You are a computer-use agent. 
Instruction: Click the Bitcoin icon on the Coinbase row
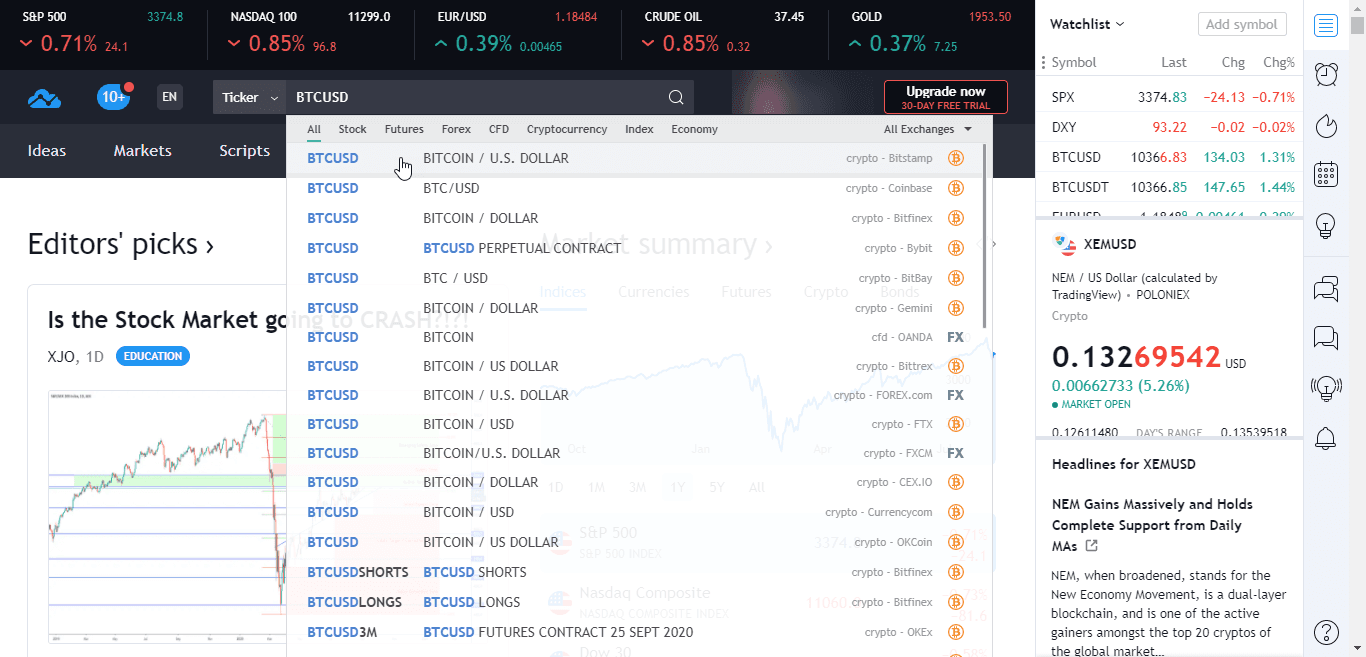pos(955,188)
